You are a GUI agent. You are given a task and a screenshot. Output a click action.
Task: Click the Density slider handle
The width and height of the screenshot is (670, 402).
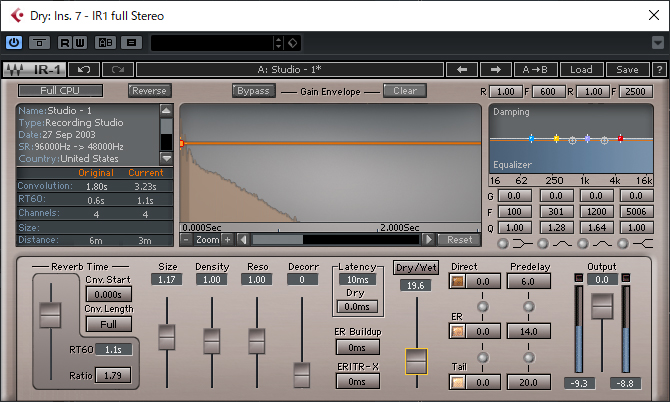click(x=212, y=341)
